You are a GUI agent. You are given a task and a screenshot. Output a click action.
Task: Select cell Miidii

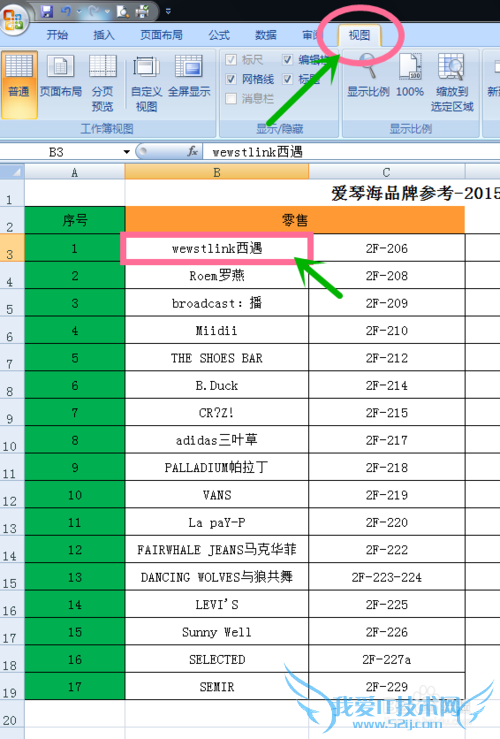point(217,330)
